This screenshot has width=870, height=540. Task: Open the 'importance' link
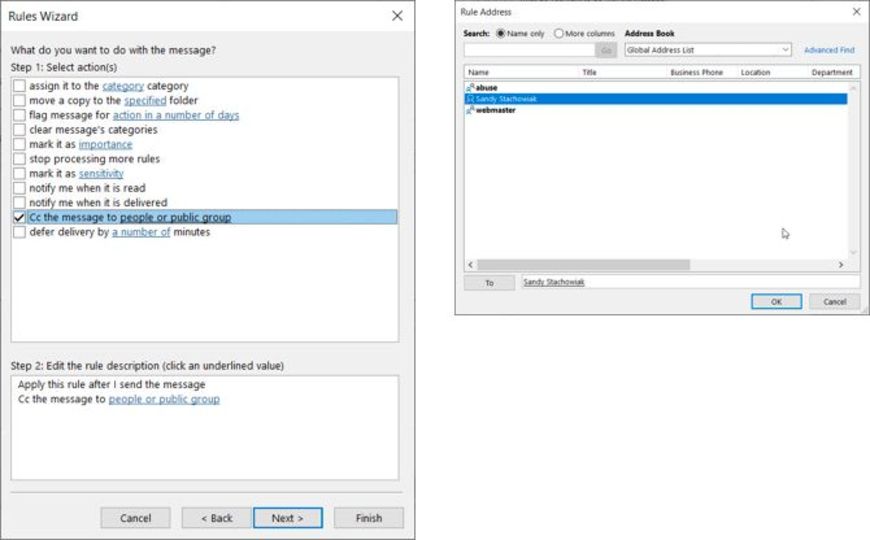[105, 144]
